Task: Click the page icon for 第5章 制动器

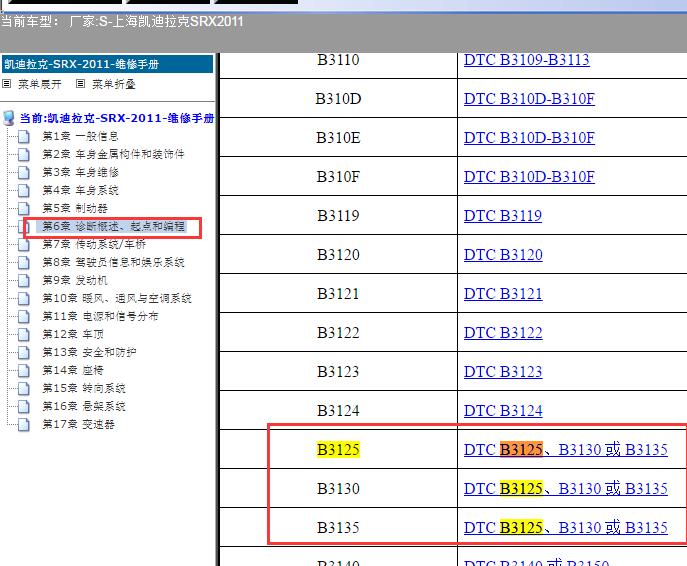Action: tap(24, 208)
